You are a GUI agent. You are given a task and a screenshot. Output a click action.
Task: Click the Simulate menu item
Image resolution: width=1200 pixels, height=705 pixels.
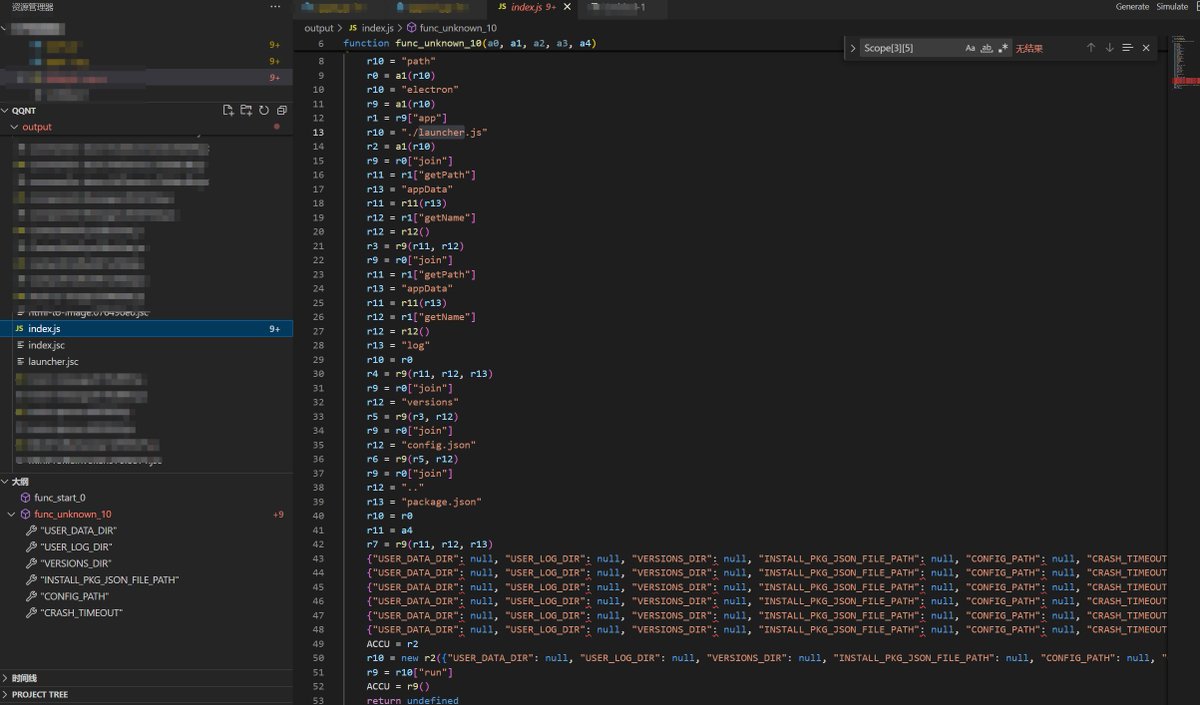click(x=1172, y=7)
